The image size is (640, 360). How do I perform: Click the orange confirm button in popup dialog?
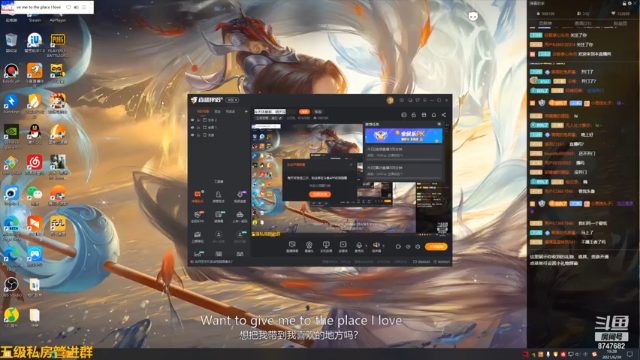pyautogui.click(x=320, y=194)
